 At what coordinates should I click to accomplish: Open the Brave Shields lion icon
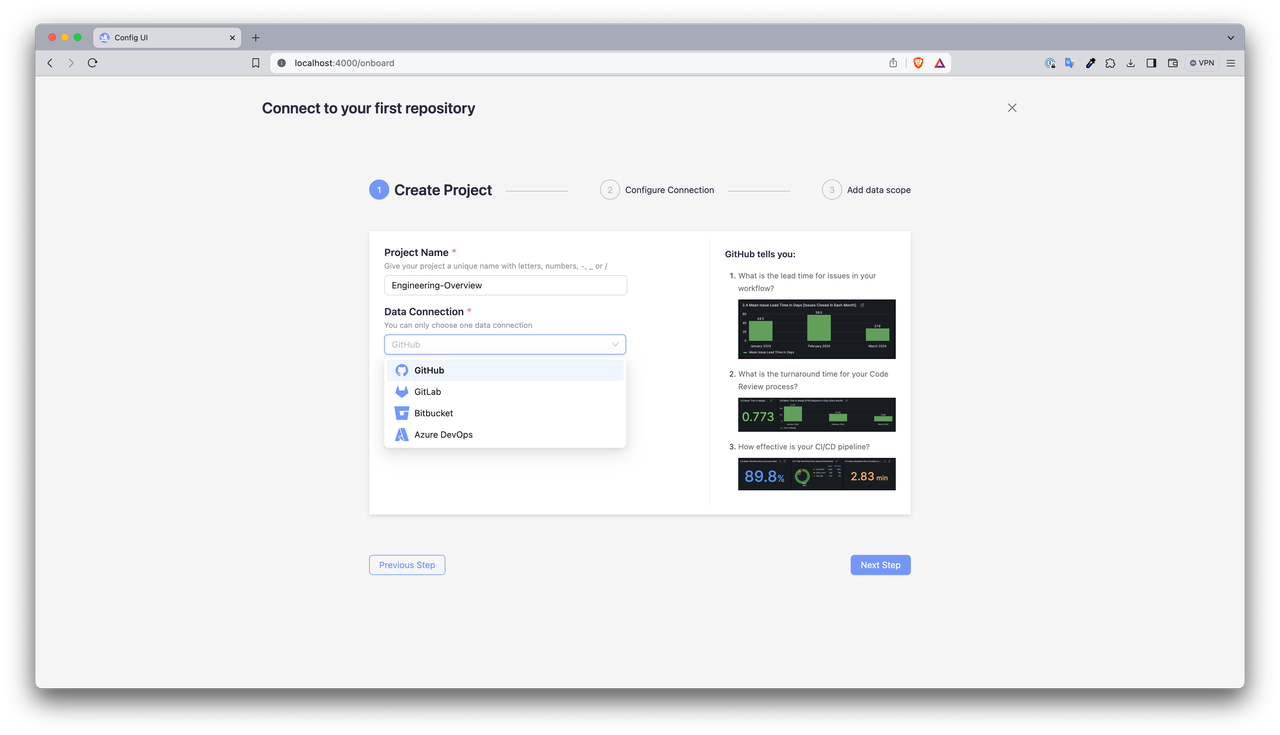(918, 63)
